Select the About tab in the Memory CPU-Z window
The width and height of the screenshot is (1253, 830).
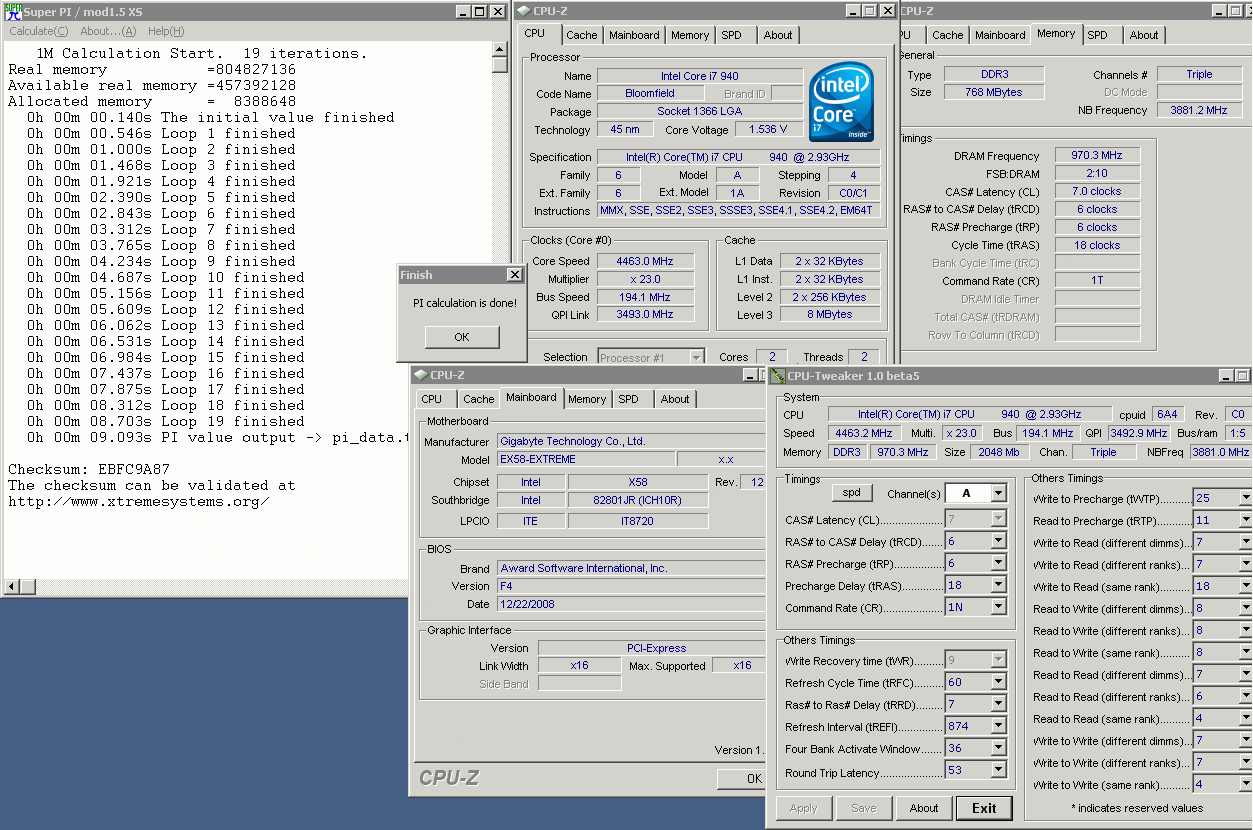tap(1144, 35)
